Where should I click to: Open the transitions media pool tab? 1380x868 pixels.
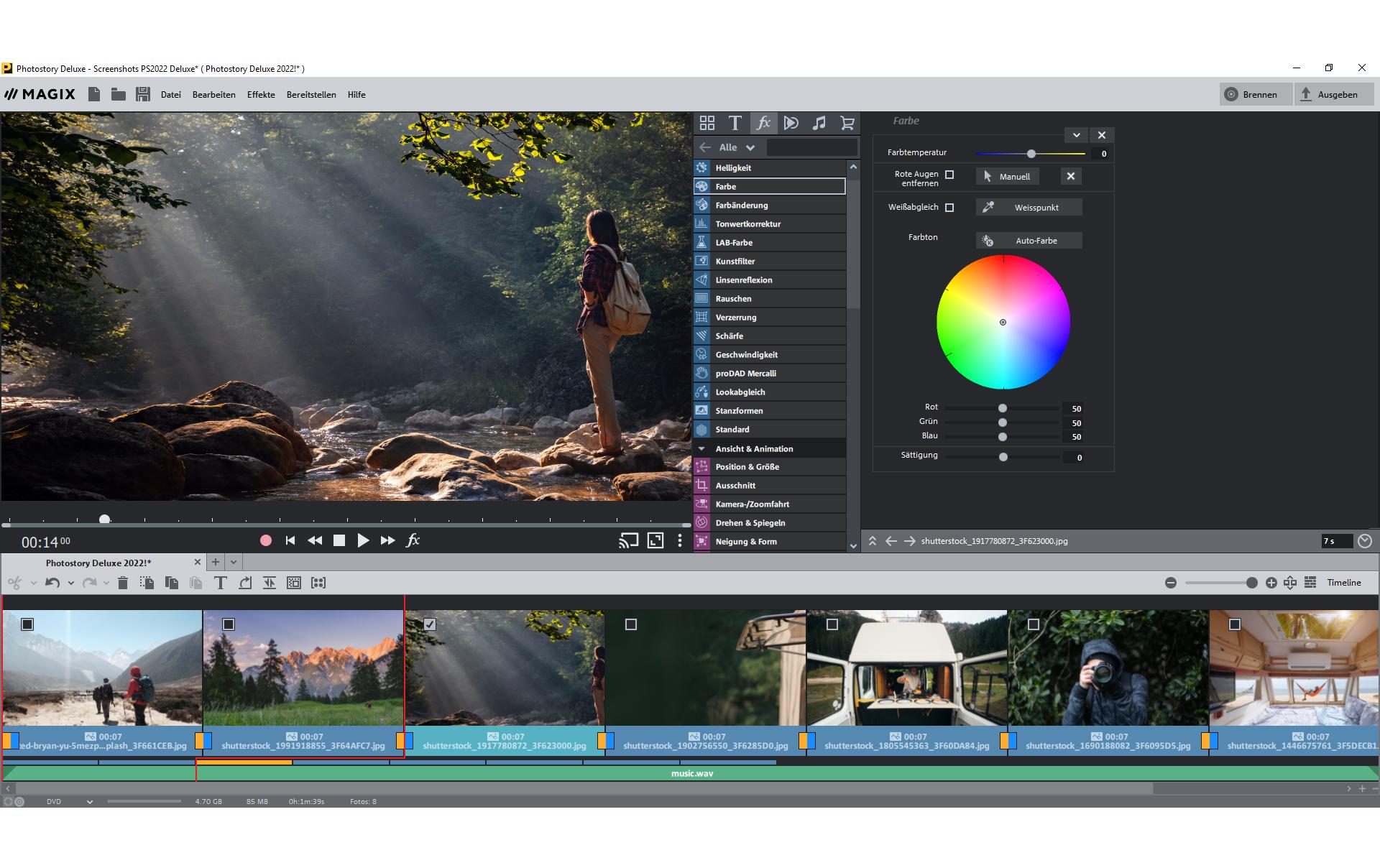[x=791, y=123]
